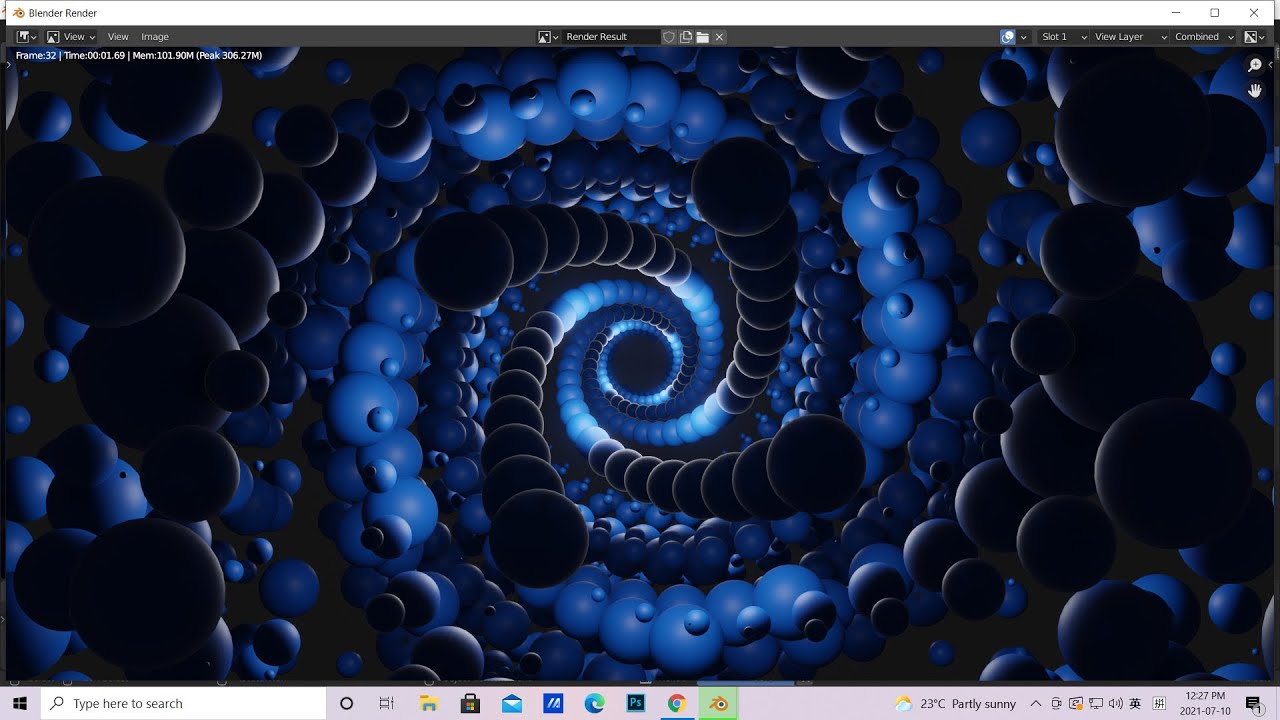Click the Blender taskbar icon
1280x720 pixels.
tap(718, 703)
